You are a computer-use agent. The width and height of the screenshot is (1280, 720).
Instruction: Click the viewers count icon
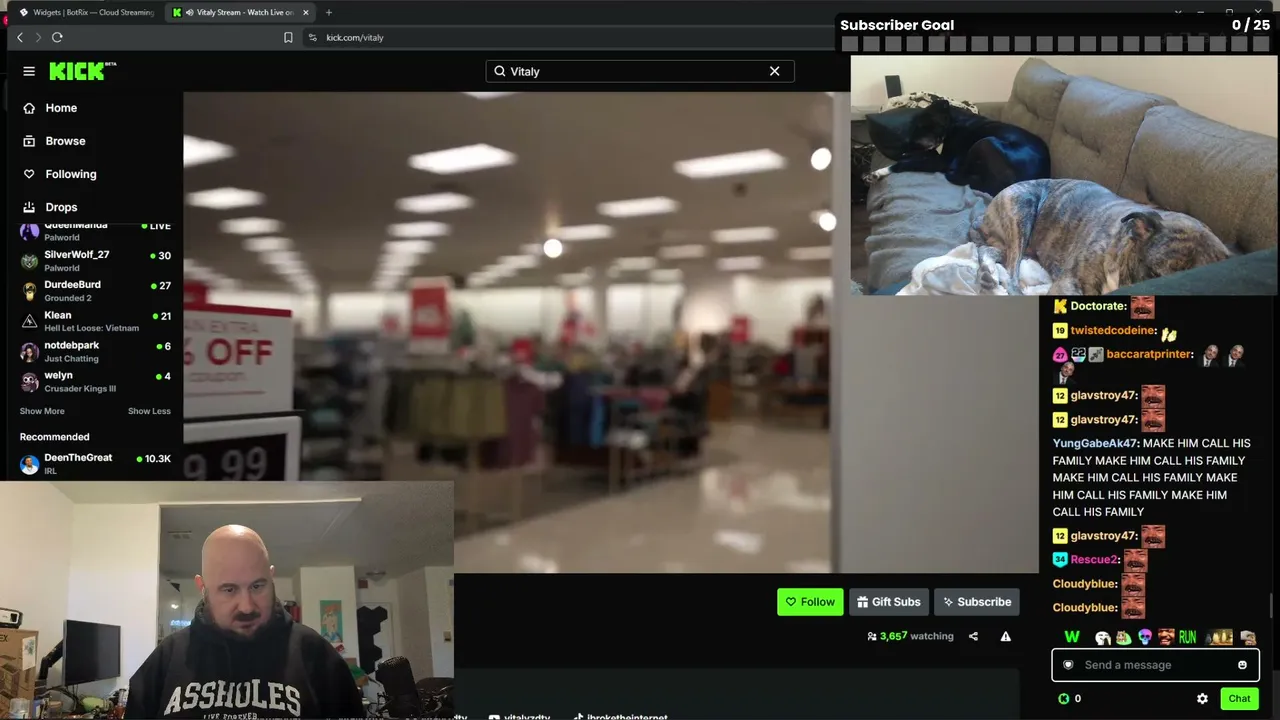(872, 636)
